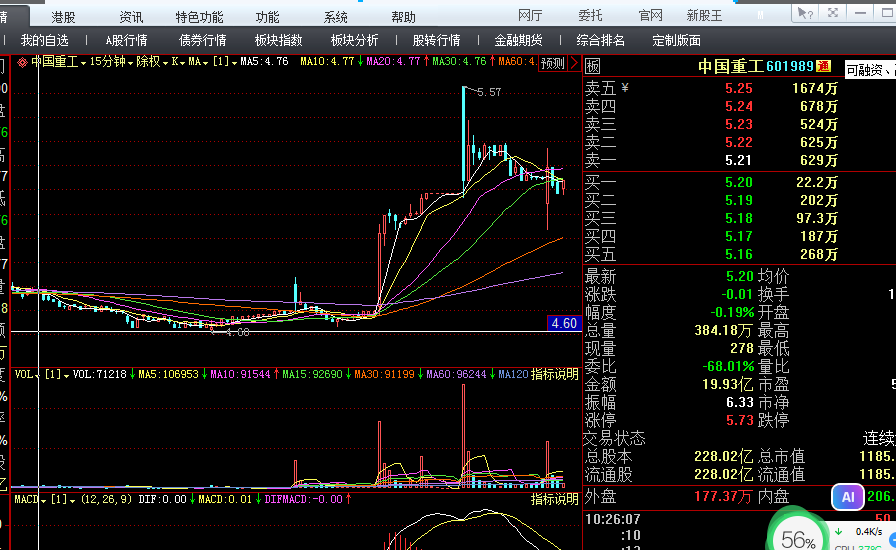Open the 15分钟 period dropdown
The image size is (896, 550).
[x=111, y=61]
